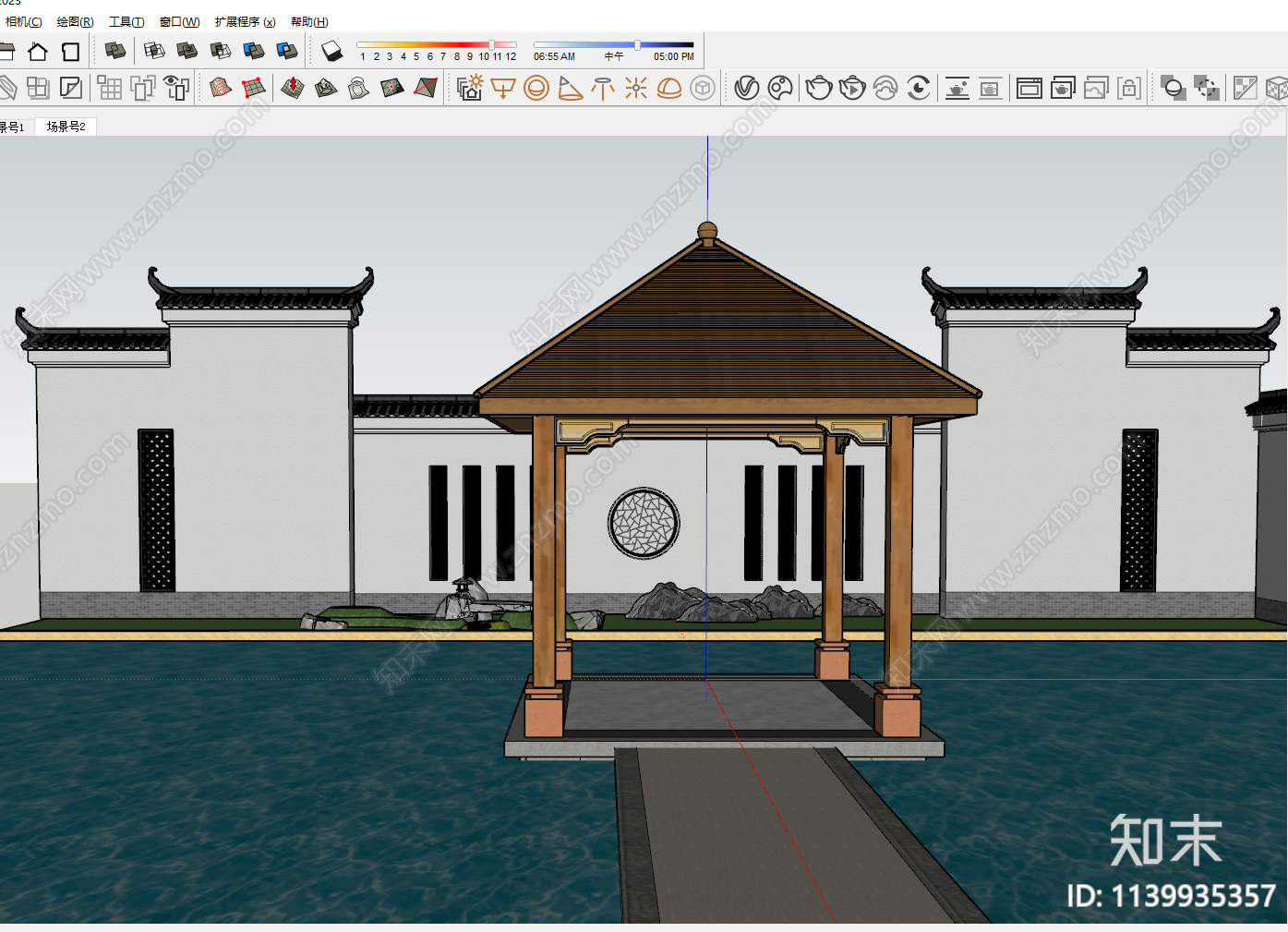The height and width of the screenshot is (932, 1288).
Task: Select sandbox Add Detail tool
Action: pos(392,88)
